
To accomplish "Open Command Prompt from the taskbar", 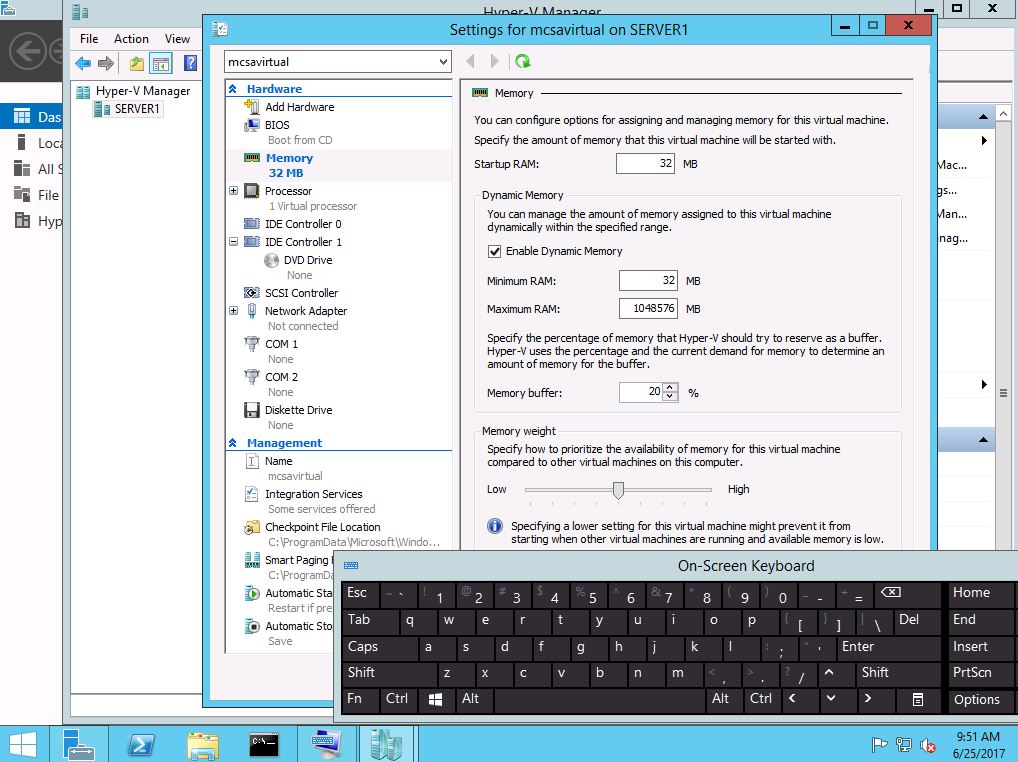I will (x=264, y=744).
